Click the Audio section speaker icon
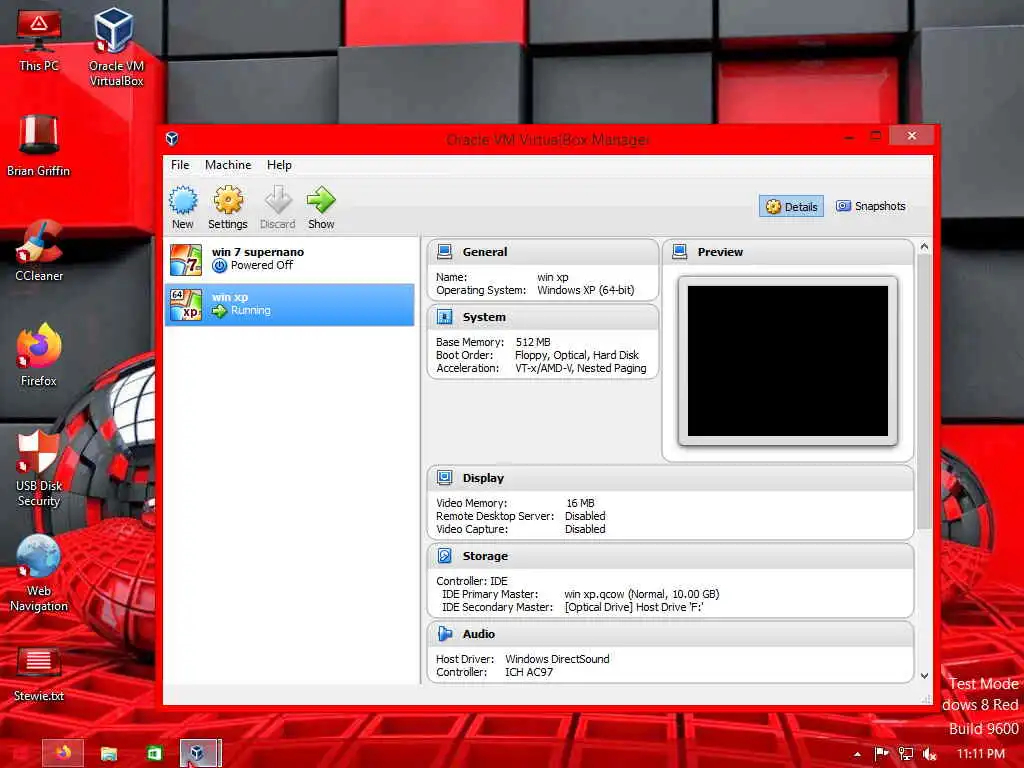Screen dimensions: 1024x768 click(445, 633)
